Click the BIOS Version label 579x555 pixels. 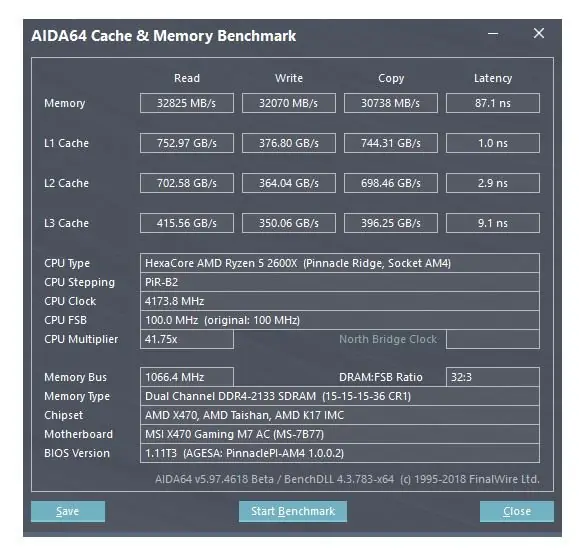click(x=77, y=453)
